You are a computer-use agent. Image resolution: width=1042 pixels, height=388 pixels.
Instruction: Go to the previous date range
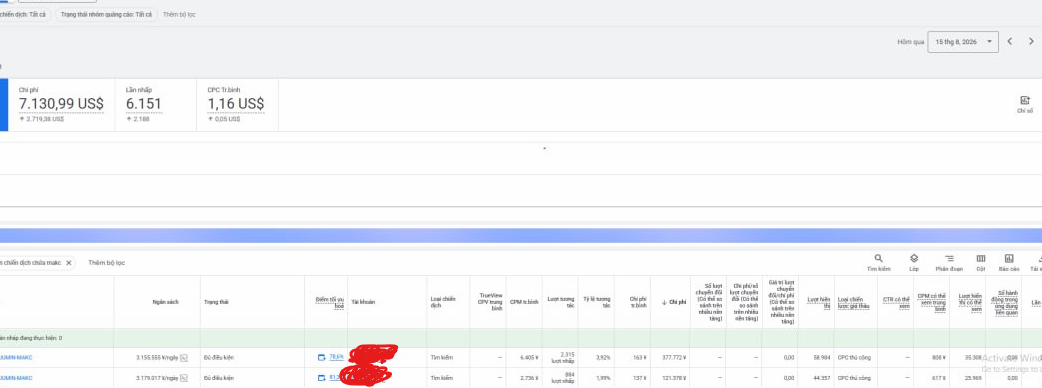1009,41
